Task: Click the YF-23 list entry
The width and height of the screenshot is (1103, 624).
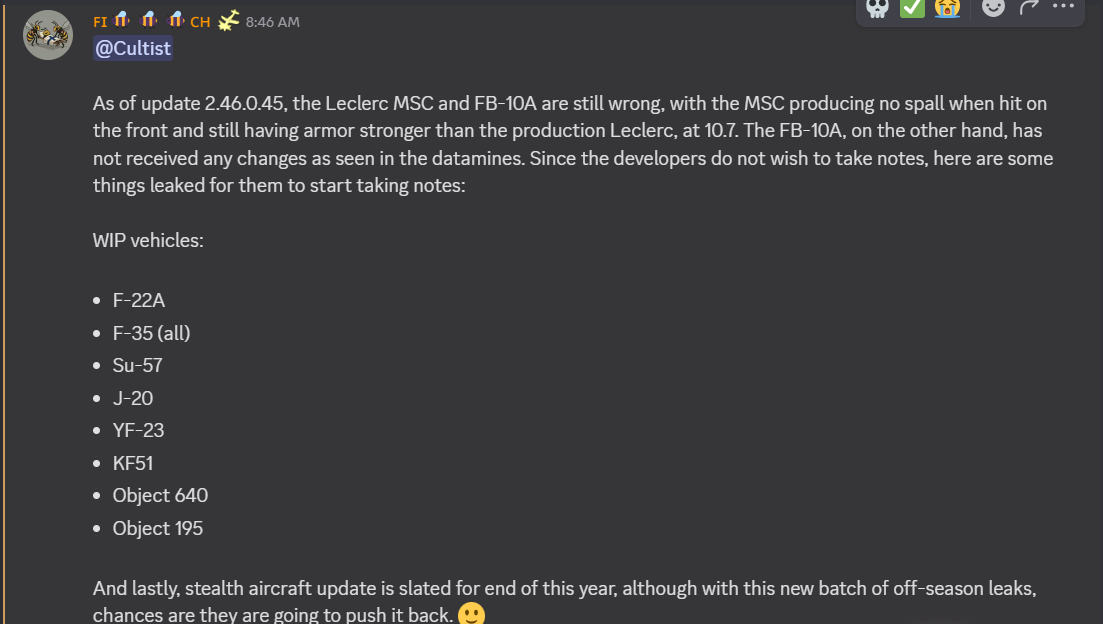Action: (x=138, y=431)
